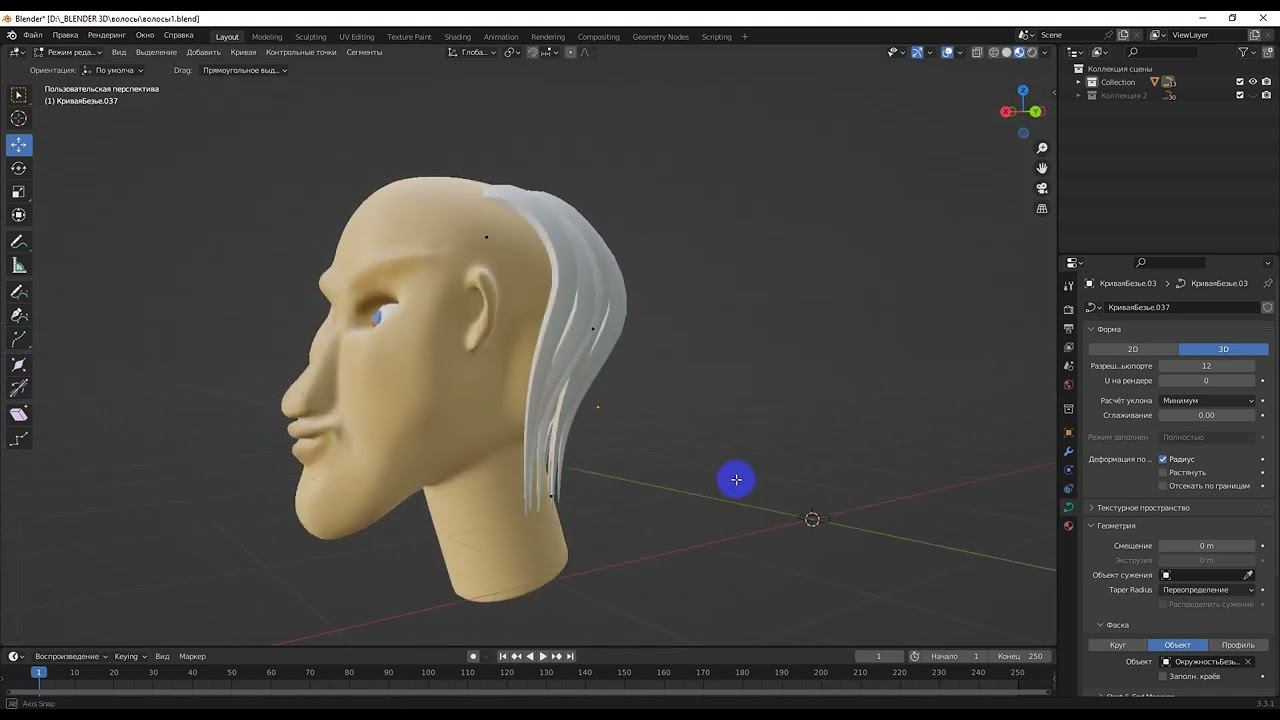Disable the Радиус checkbox
Viewport: 1280px width, 720px height.
[1163, 459]
